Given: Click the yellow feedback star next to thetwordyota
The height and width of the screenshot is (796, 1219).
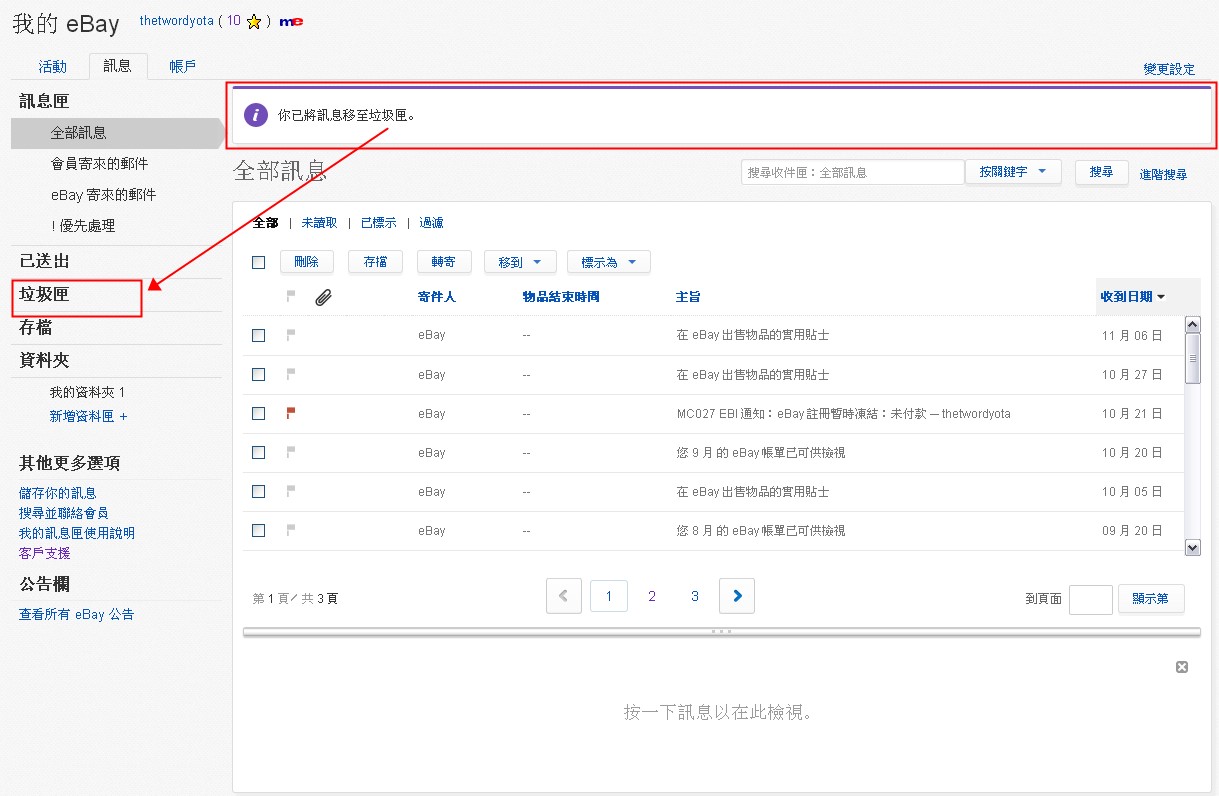Looking at the screenshot, I should pyautogui.click(x=255, y=20).
